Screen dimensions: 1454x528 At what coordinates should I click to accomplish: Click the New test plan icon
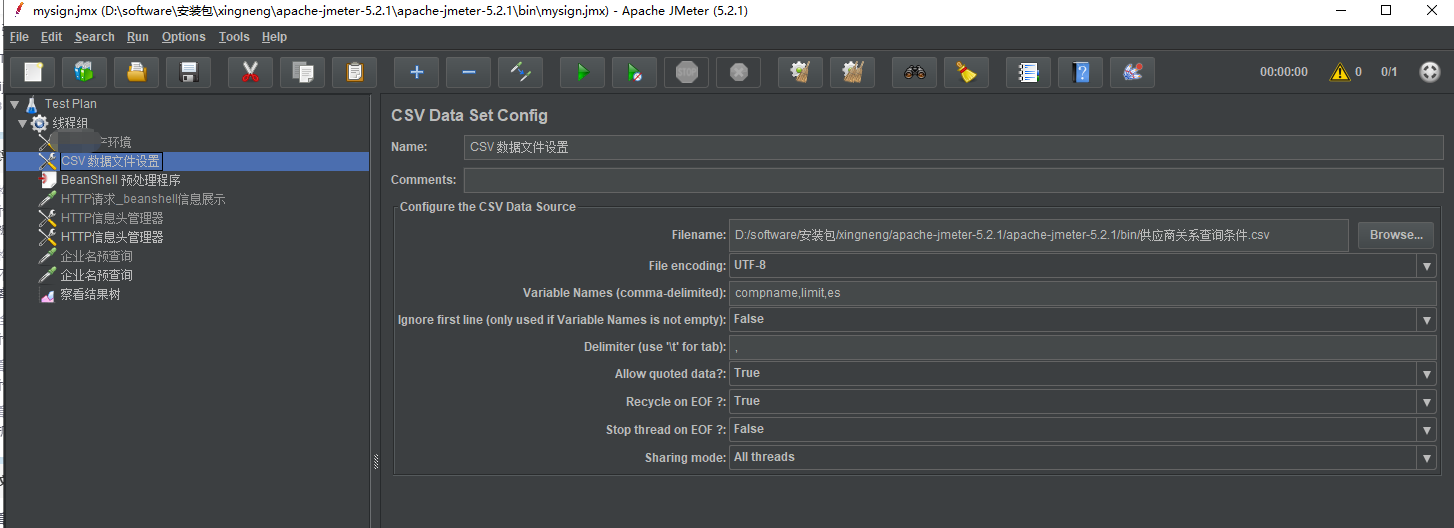[x=32, y=72]
